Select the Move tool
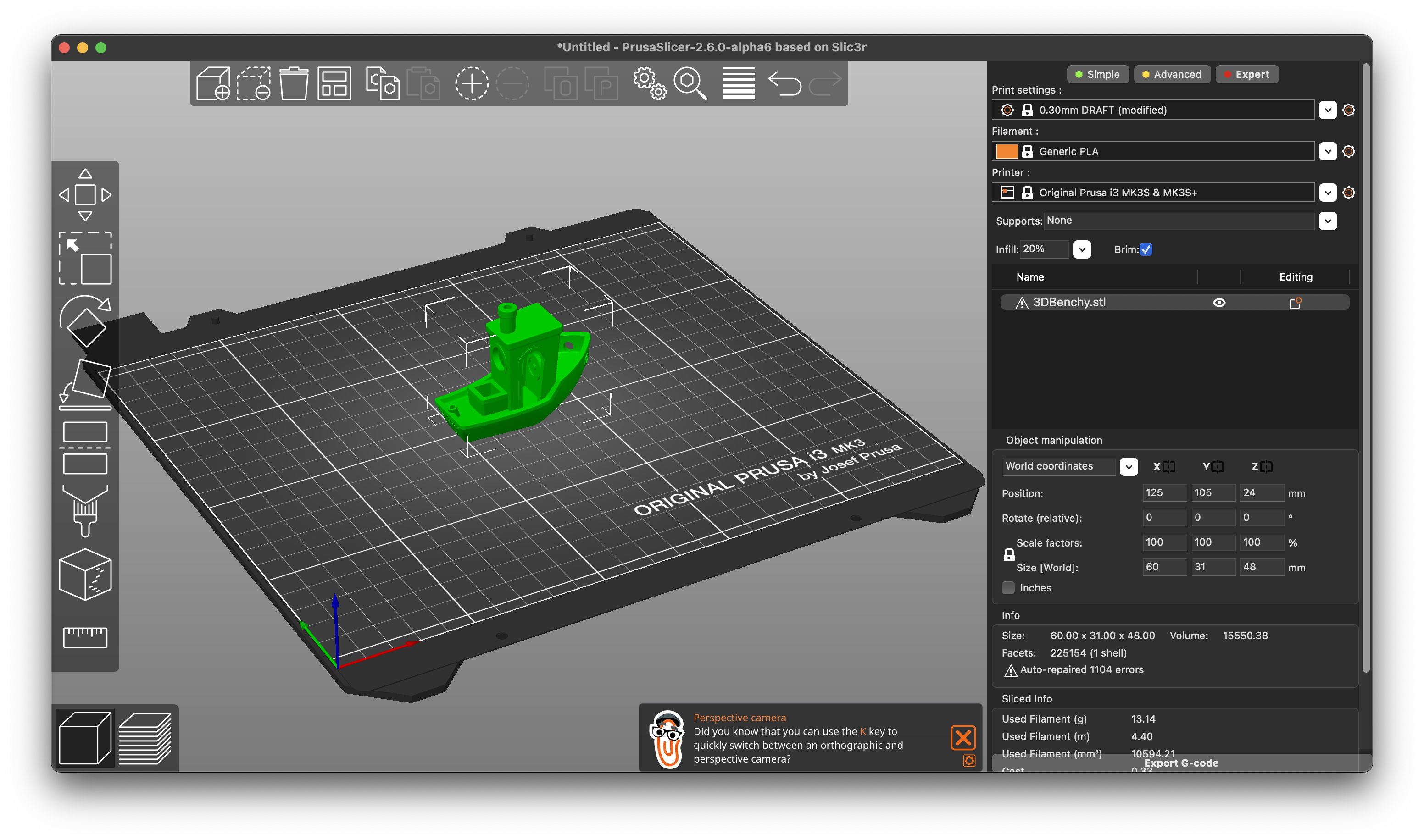1424x840 pixels. click(85, 195)
